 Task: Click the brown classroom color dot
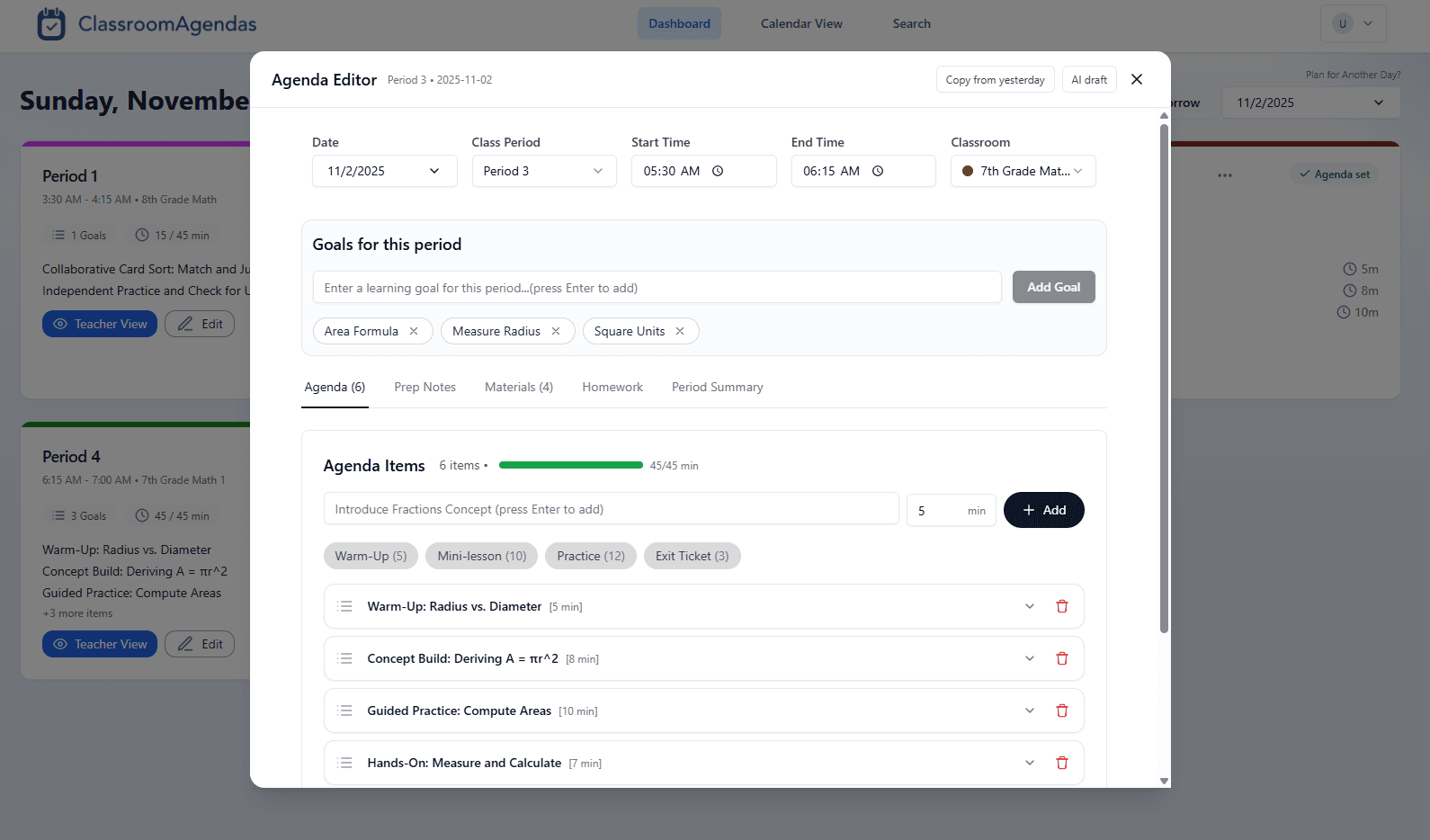[968, 171]
